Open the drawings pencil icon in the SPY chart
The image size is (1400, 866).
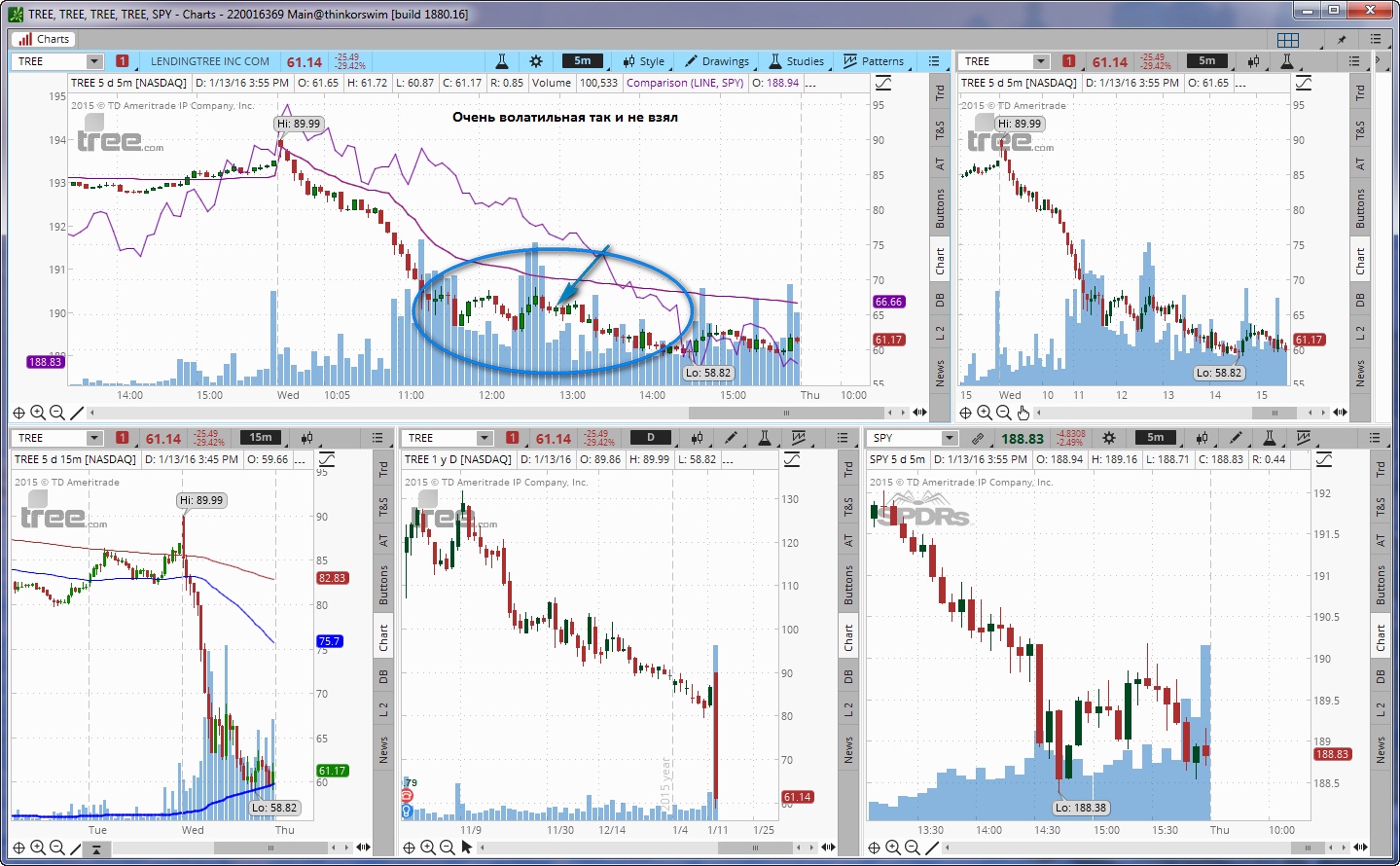pyautogui.click(x=1236, y=438)
